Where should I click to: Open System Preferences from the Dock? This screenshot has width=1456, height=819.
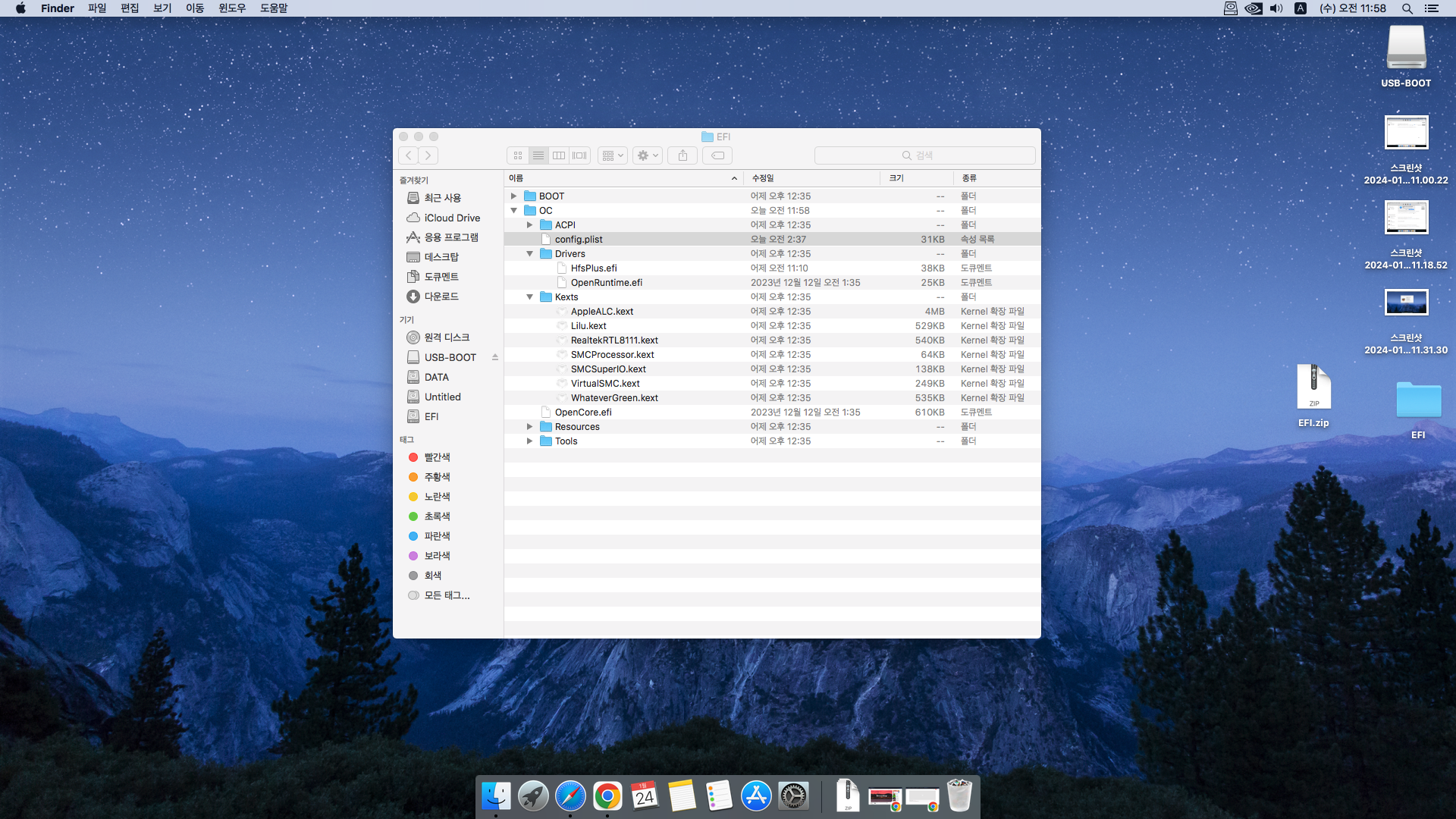click(793, 796)
